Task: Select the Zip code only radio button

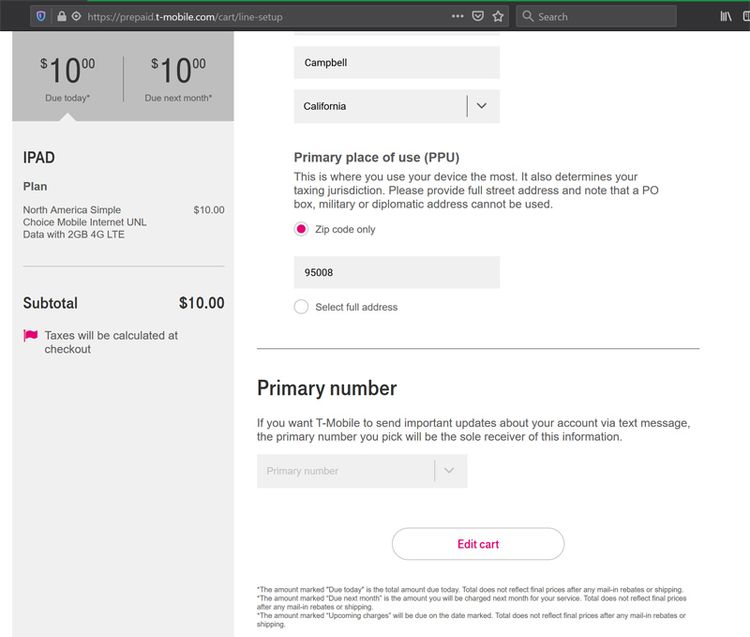Action: pos(301,229)
